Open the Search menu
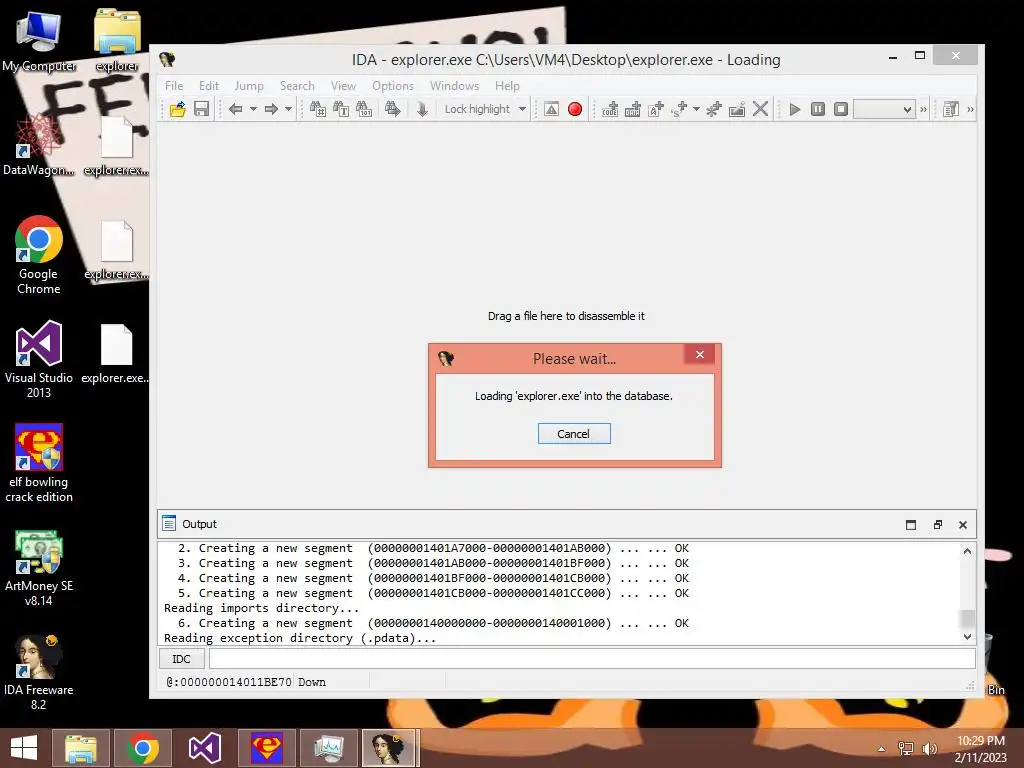Screen dimensions: 1024x768 click(297, 86)
